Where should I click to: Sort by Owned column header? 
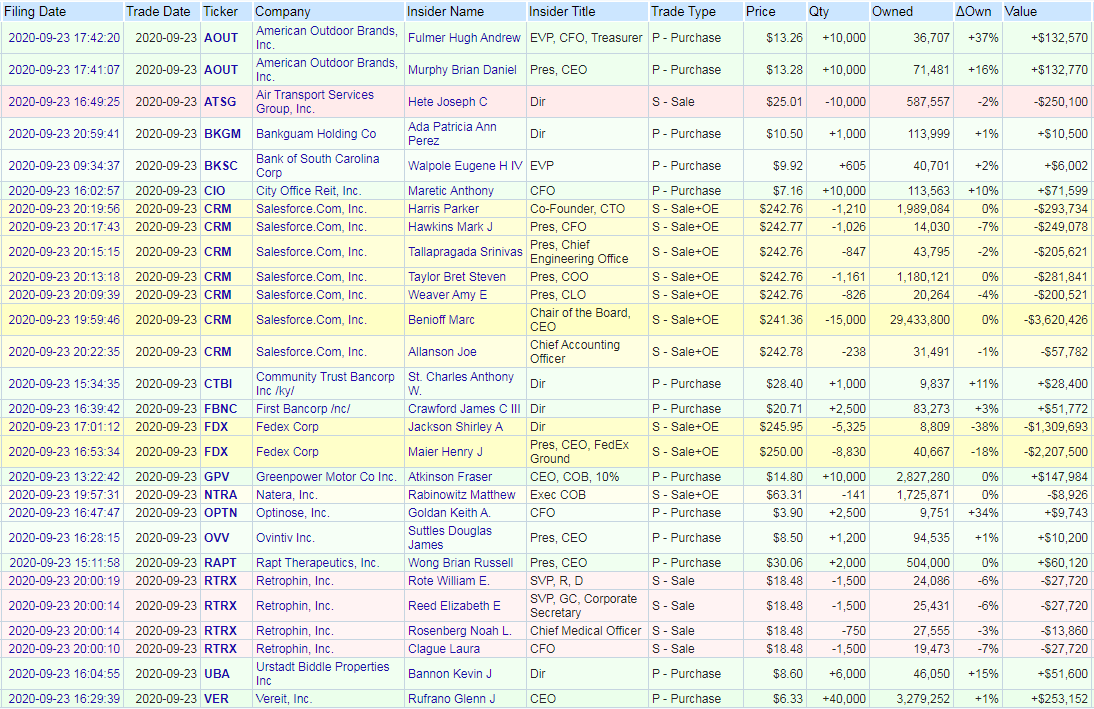click(x=892, y=11)
